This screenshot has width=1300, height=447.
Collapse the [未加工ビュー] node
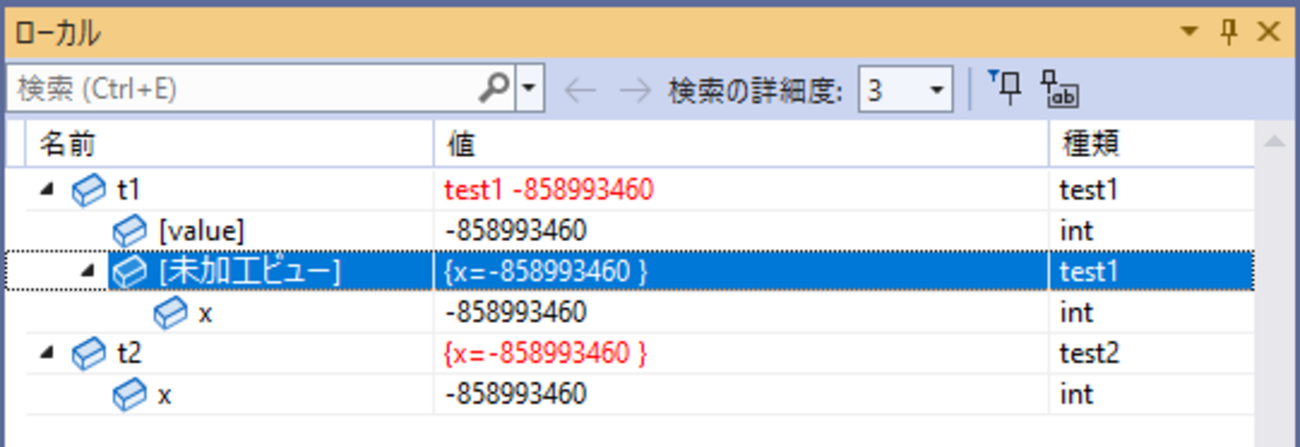pos(89,271)
